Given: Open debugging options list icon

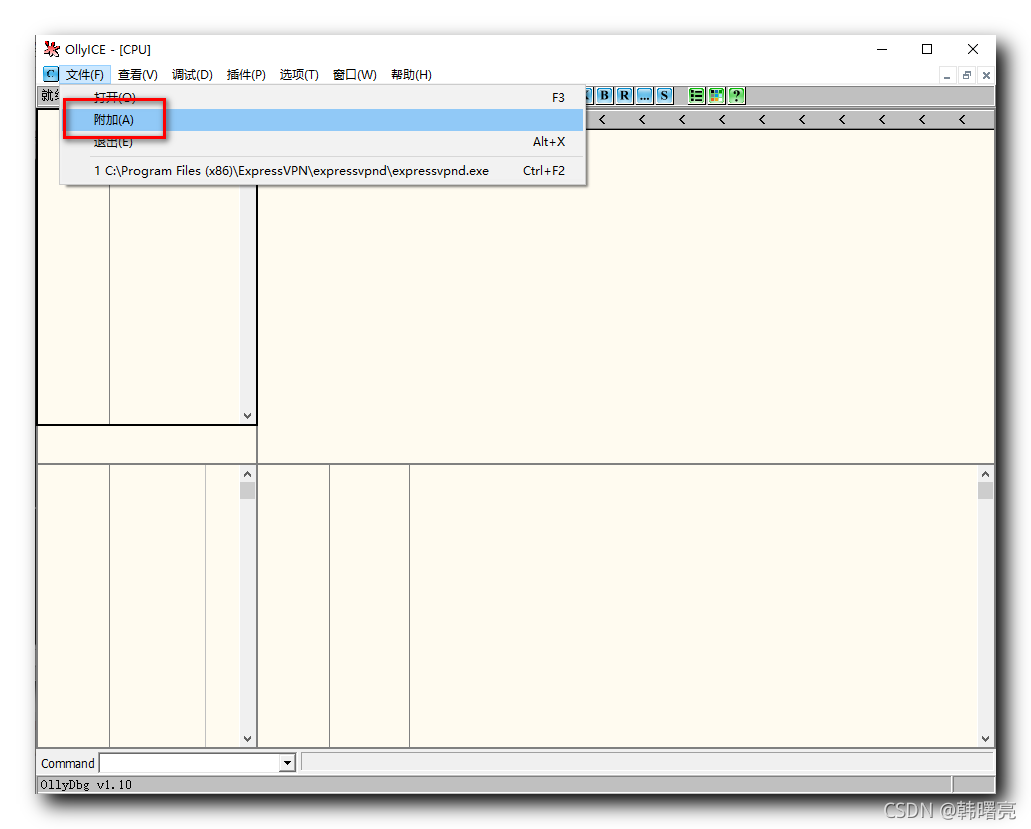Looking at the screenshot, I should 696,95.
